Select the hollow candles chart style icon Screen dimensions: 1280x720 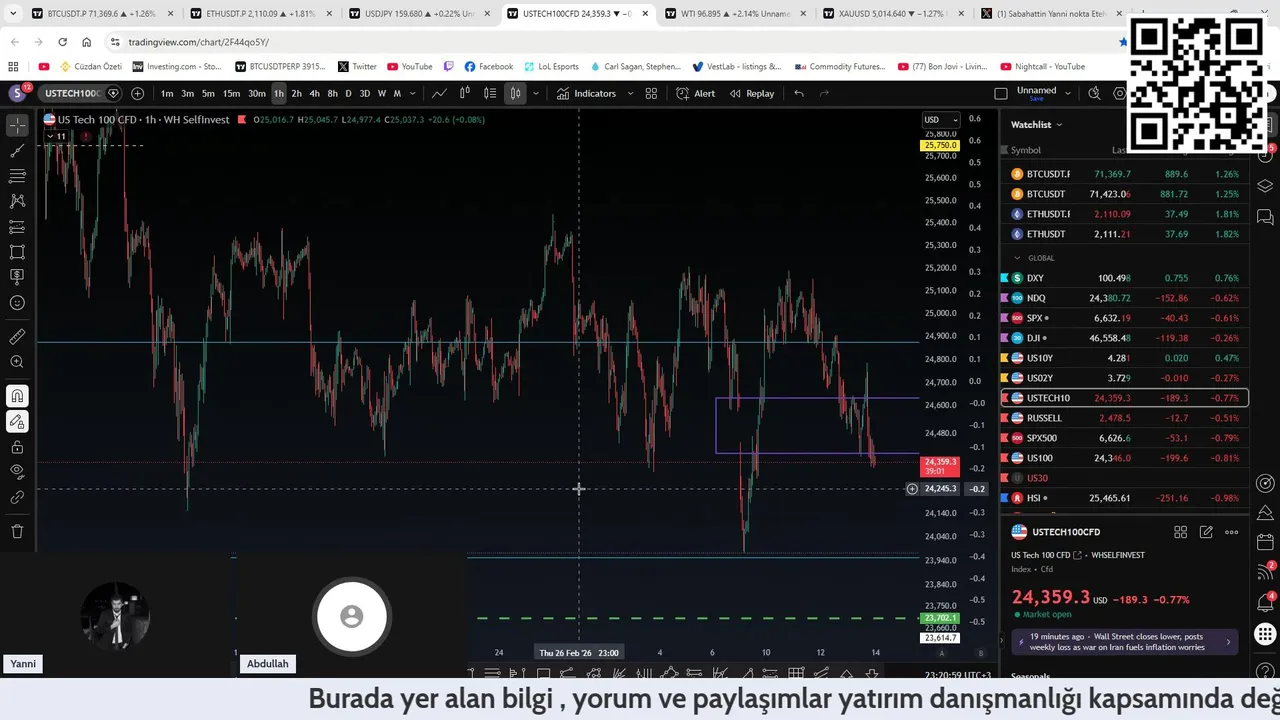pos(465,93)
